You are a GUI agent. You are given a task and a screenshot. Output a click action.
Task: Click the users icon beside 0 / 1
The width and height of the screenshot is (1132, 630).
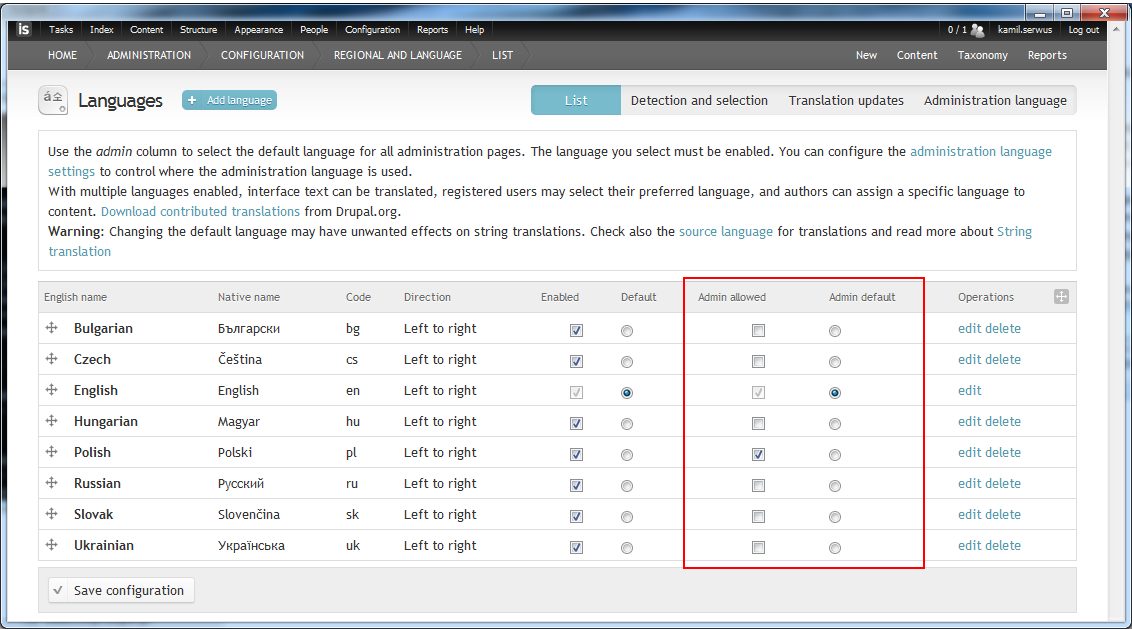point(978,30)
